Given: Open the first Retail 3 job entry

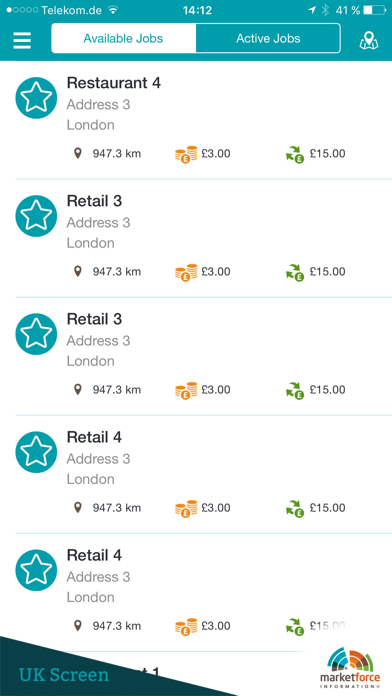Looking at the screenshot, I should [196, 238].
